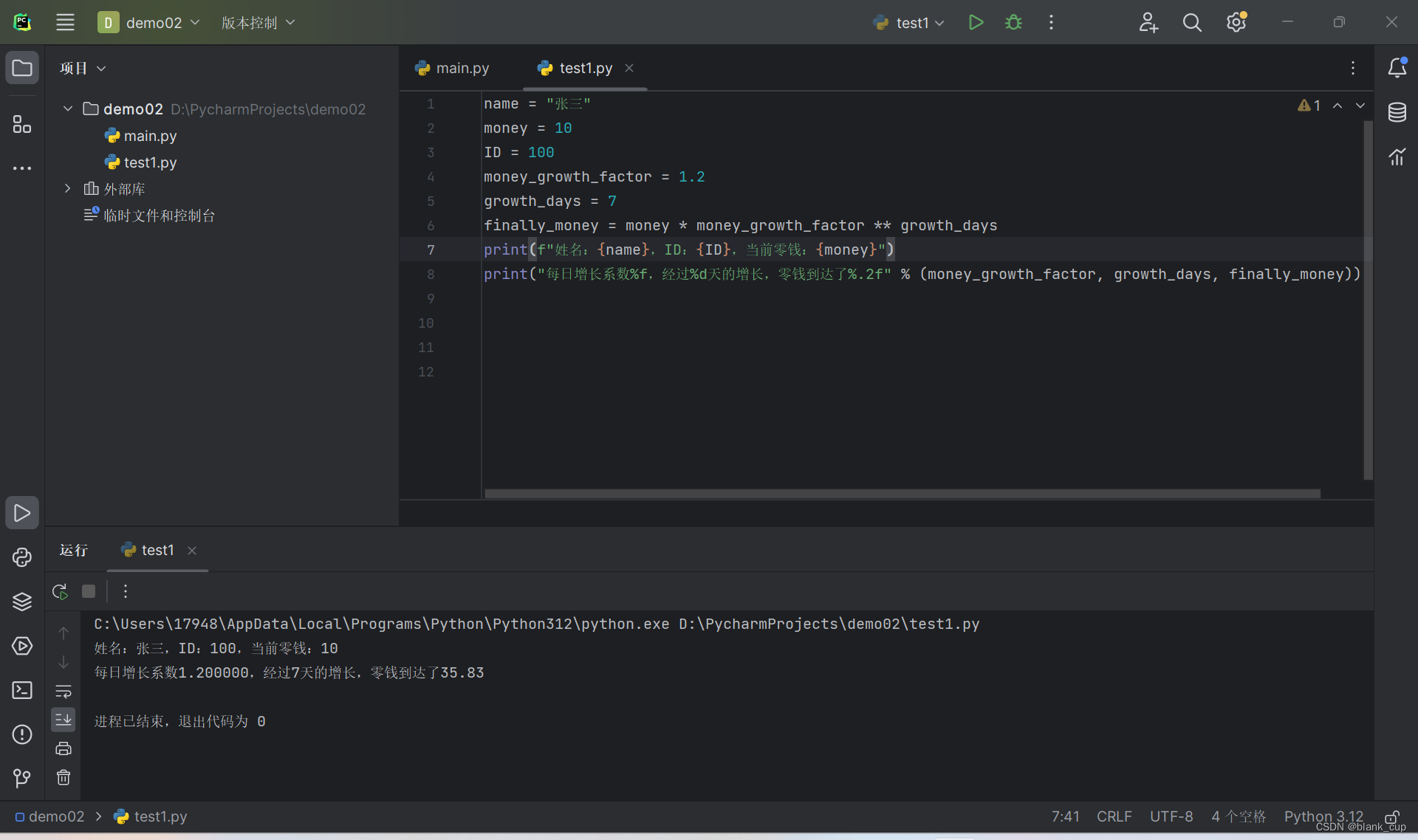Toggle scroll to end in console

click(64, 720)
